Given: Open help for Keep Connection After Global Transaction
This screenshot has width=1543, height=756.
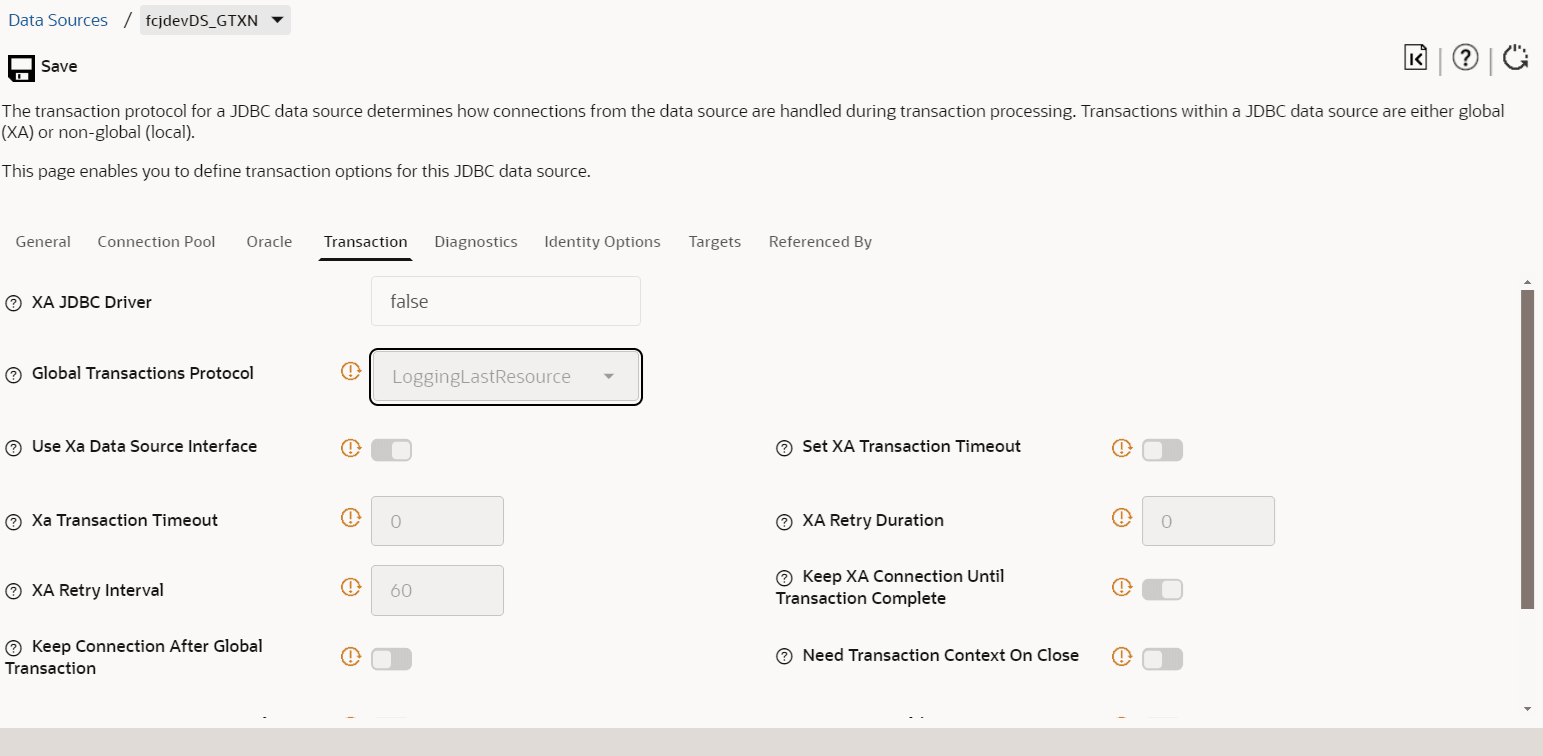Looking at the screenshot, I should point(14,648).
